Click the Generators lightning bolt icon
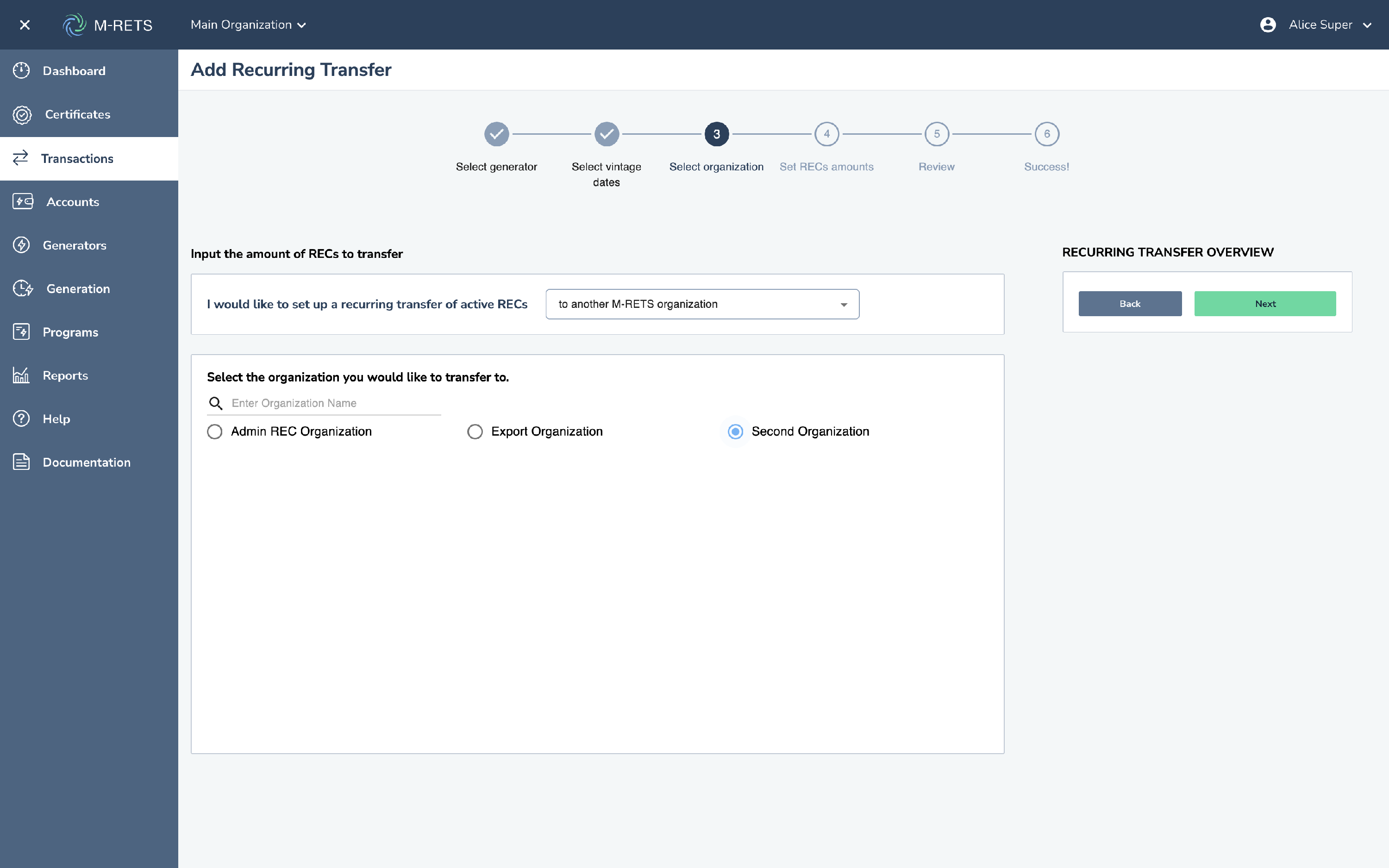The height and width of the screenshot is (868, 1389). coord(21,245)
